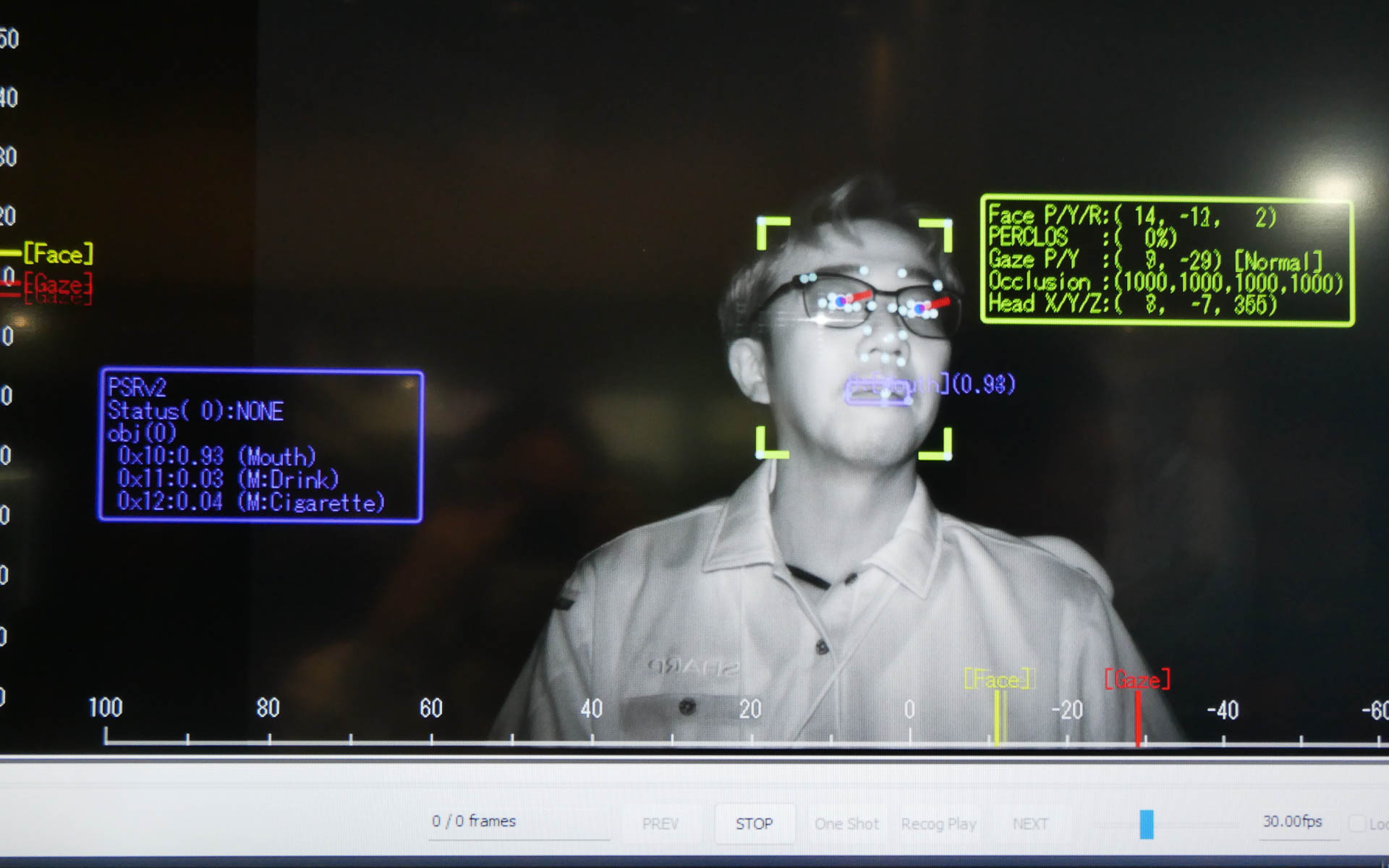Click the STOP button
The image size is (1389, 868).
[754, 823]
